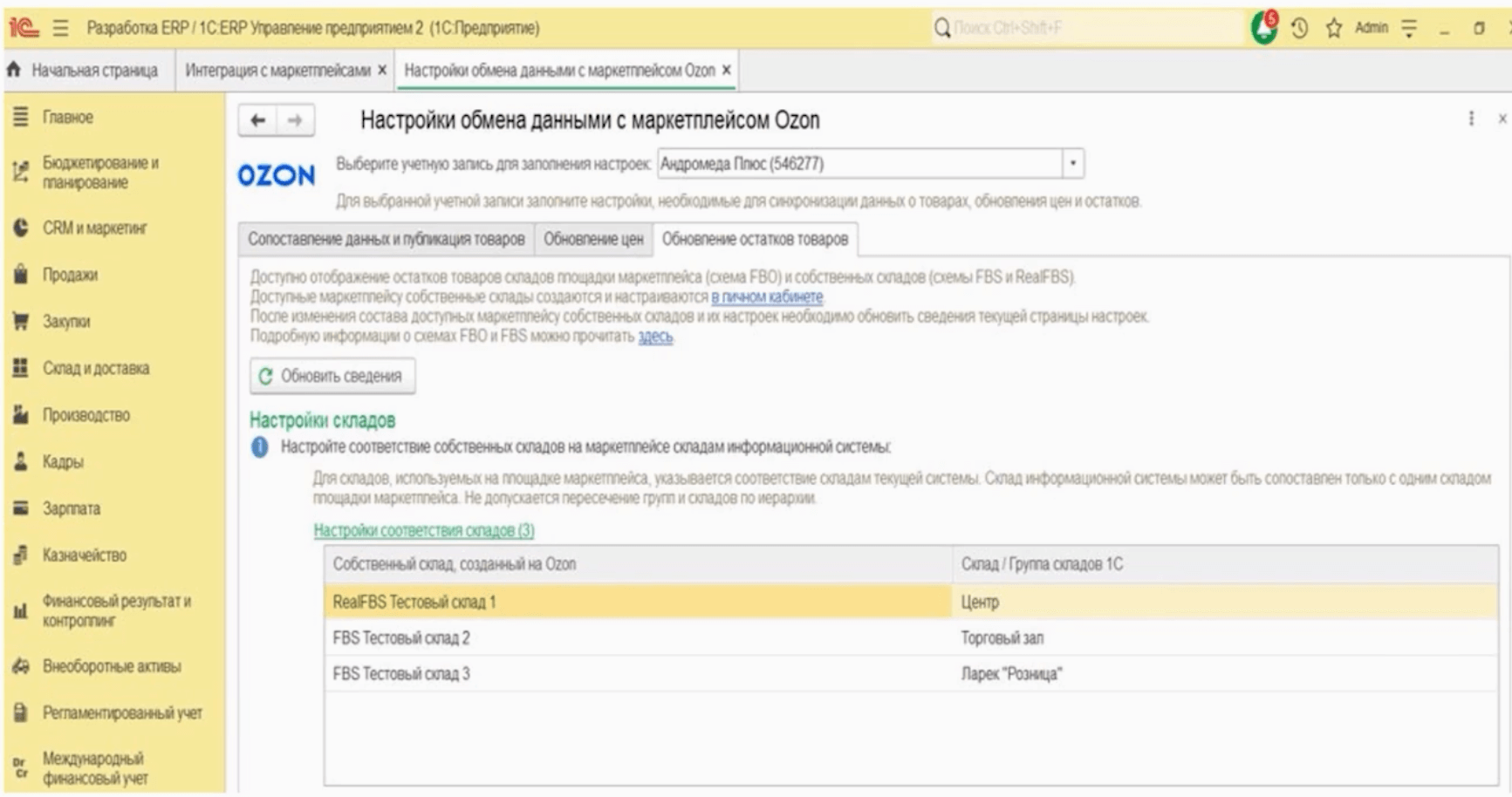Close the Ozon settings window tab

727,70
